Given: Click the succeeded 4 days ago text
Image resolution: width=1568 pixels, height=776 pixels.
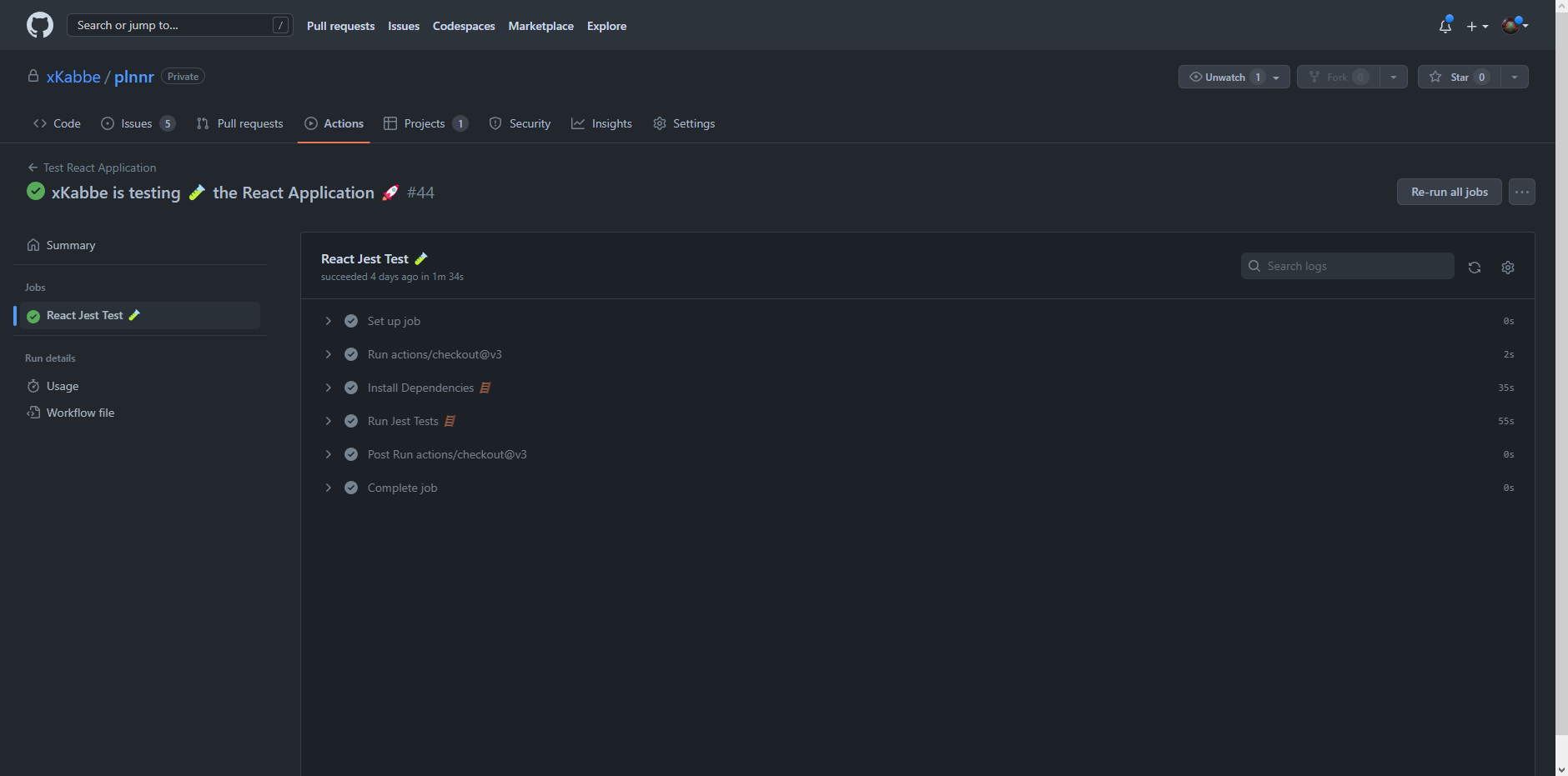Looking at the screenshot, I should (392, 277).
